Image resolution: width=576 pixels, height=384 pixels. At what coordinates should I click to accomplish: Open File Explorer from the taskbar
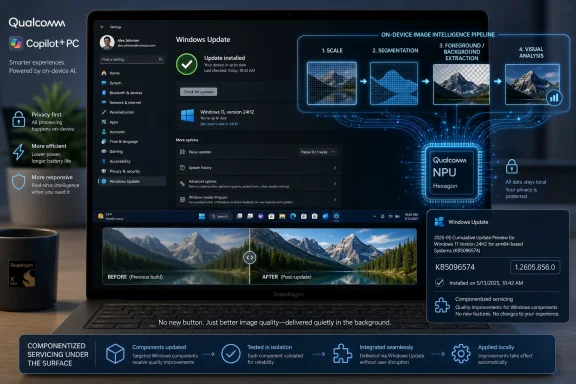(282, 216)
